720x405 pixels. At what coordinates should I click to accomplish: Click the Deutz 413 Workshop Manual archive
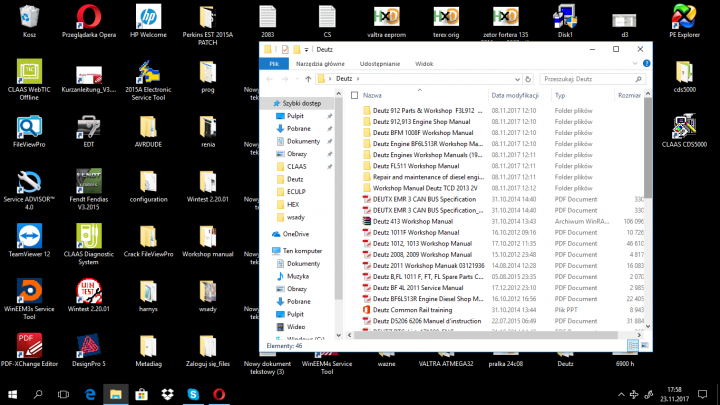[x=413, y=220]
